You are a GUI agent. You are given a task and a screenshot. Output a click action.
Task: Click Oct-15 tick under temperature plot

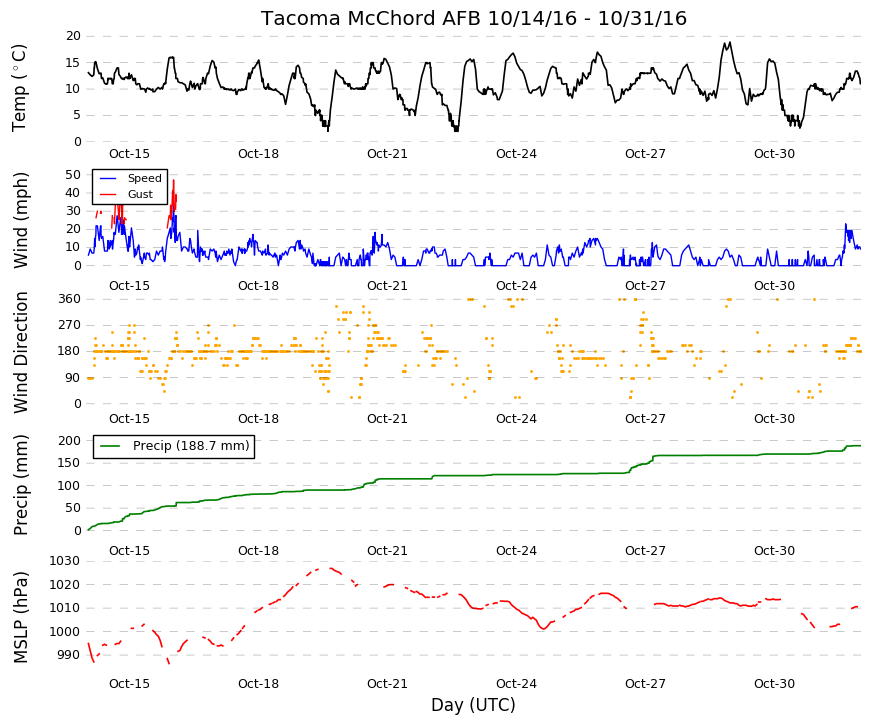(x=129, y=154)
